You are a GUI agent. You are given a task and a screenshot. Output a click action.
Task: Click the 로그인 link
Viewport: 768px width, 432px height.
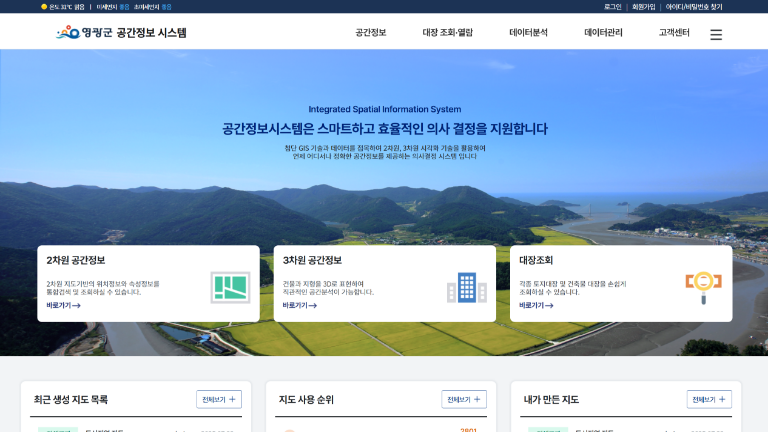[612, 6]
